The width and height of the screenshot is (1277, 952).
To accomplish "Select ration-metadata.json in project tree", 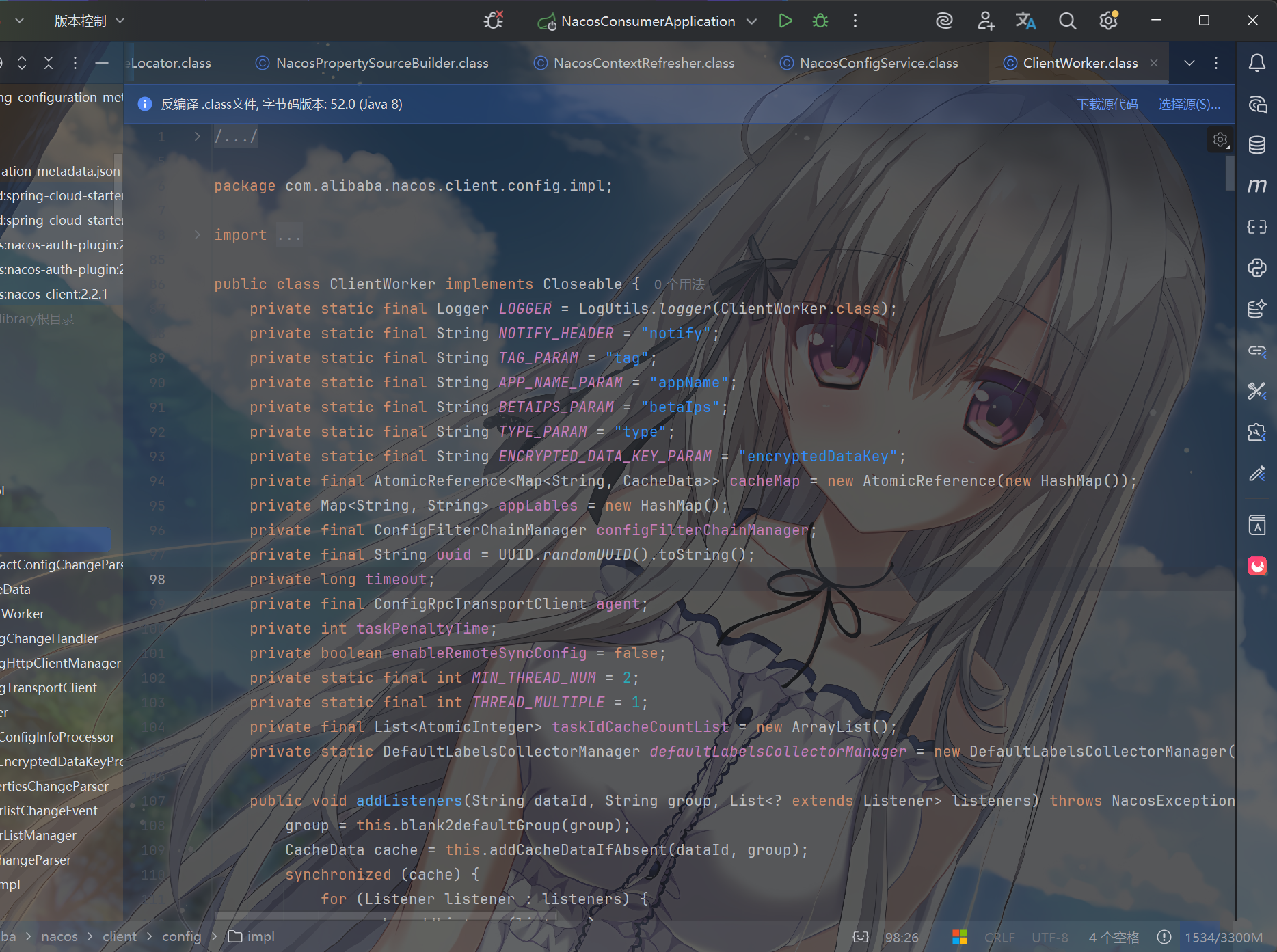I will [x=60, y=171].
